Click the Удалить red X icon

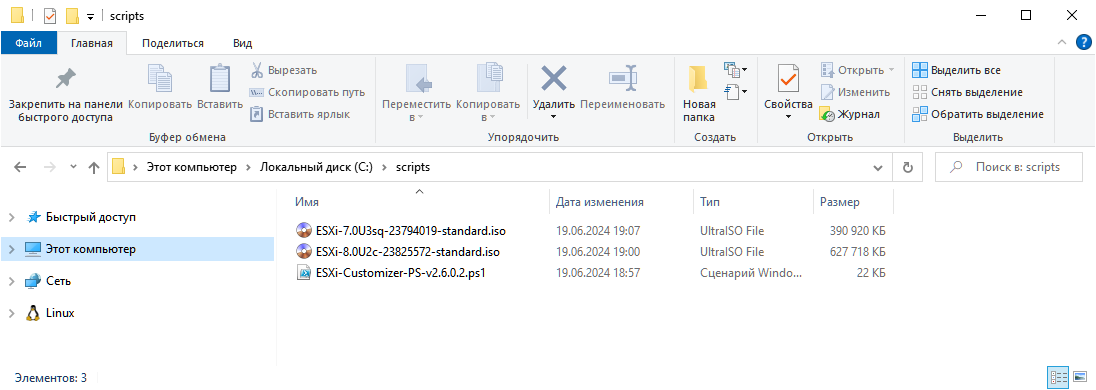pos(554,78)
